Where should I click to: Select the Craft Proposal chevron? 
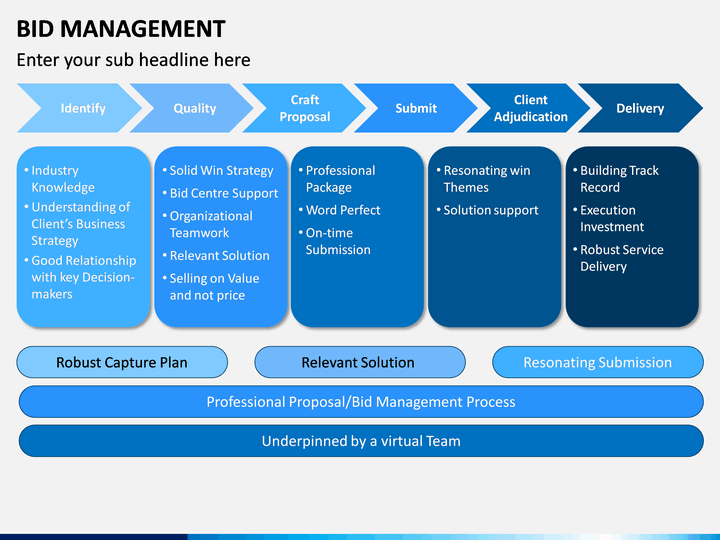tap(304, 108)
